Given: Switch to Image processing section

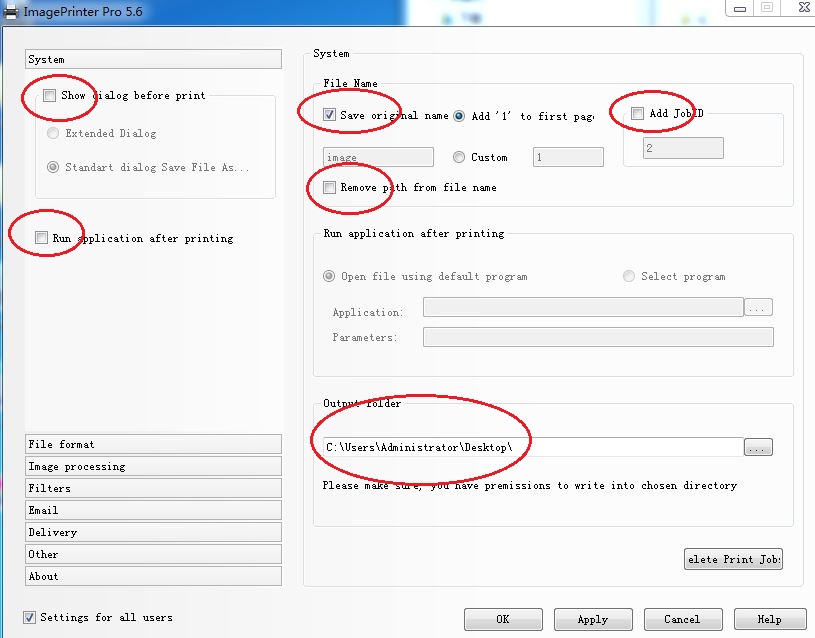Looking at the screenshot, I should [153, 466].
